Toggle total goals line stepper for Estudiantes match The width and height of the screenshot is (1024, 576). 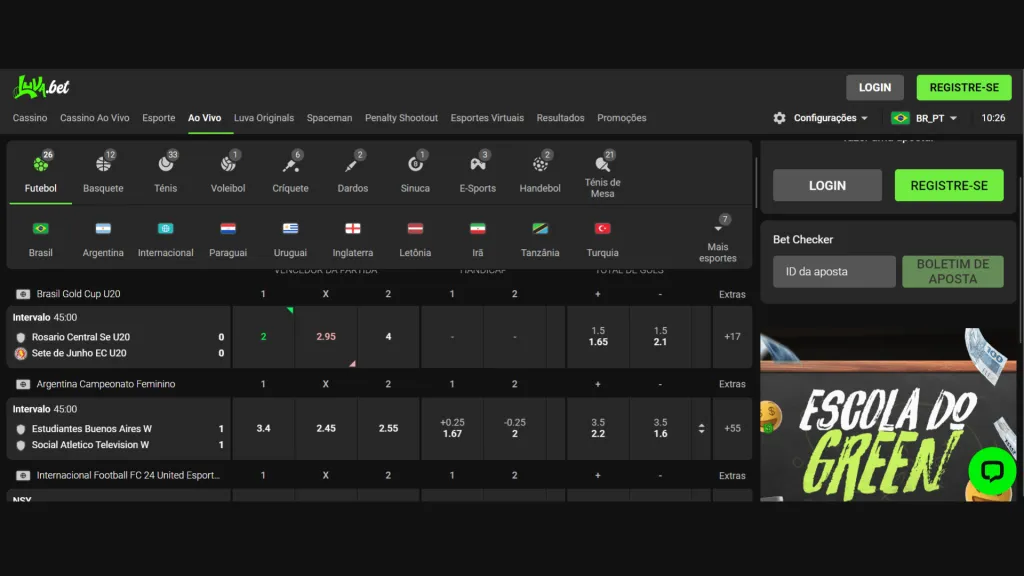(x=701, y=428)
